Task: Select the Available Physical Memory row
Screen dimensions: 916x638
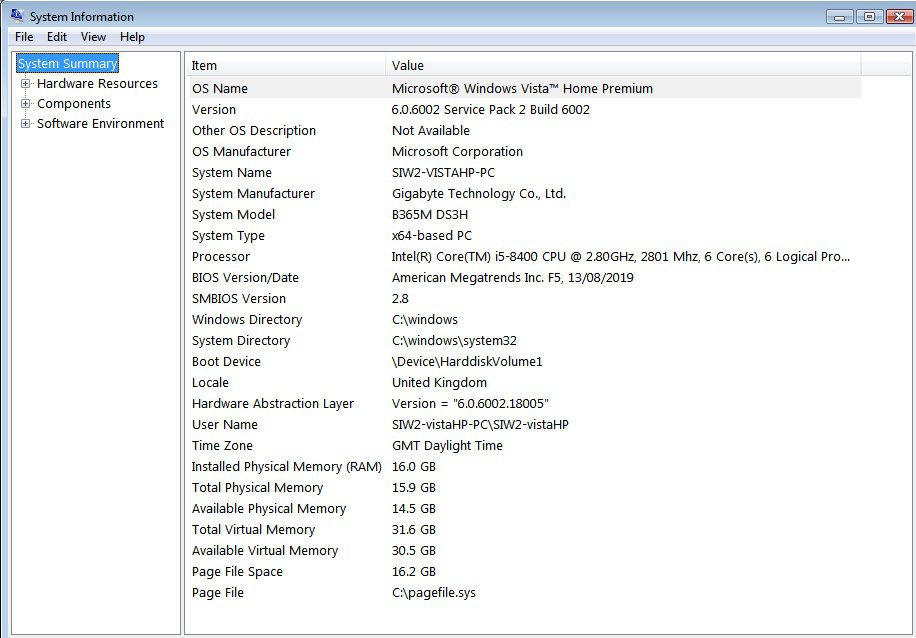Action: tap(524, 509)
